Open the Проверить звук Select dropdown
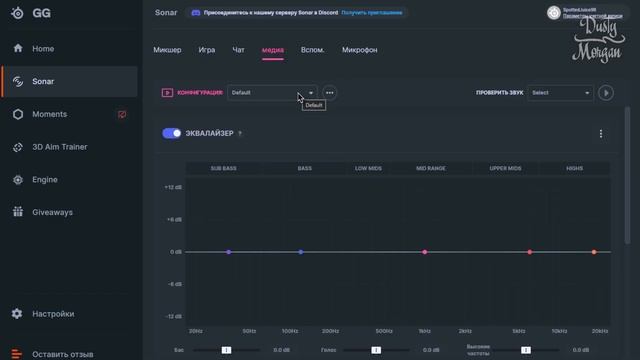This screenshot has height=360, width=640. tap(560, 93)
